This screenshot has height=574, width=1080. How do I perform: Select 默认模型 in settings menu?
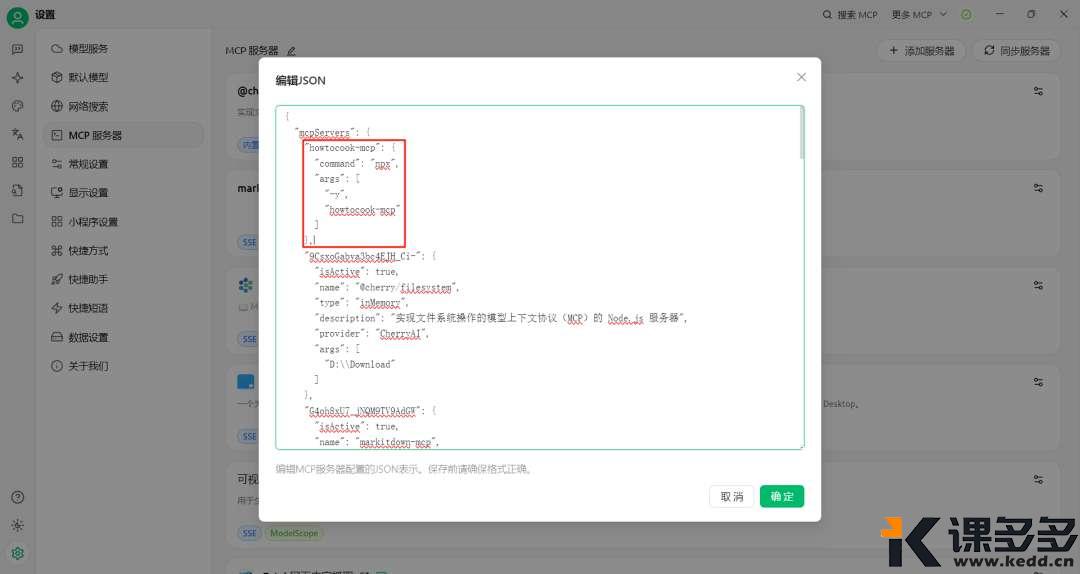(x=123, y=77)
